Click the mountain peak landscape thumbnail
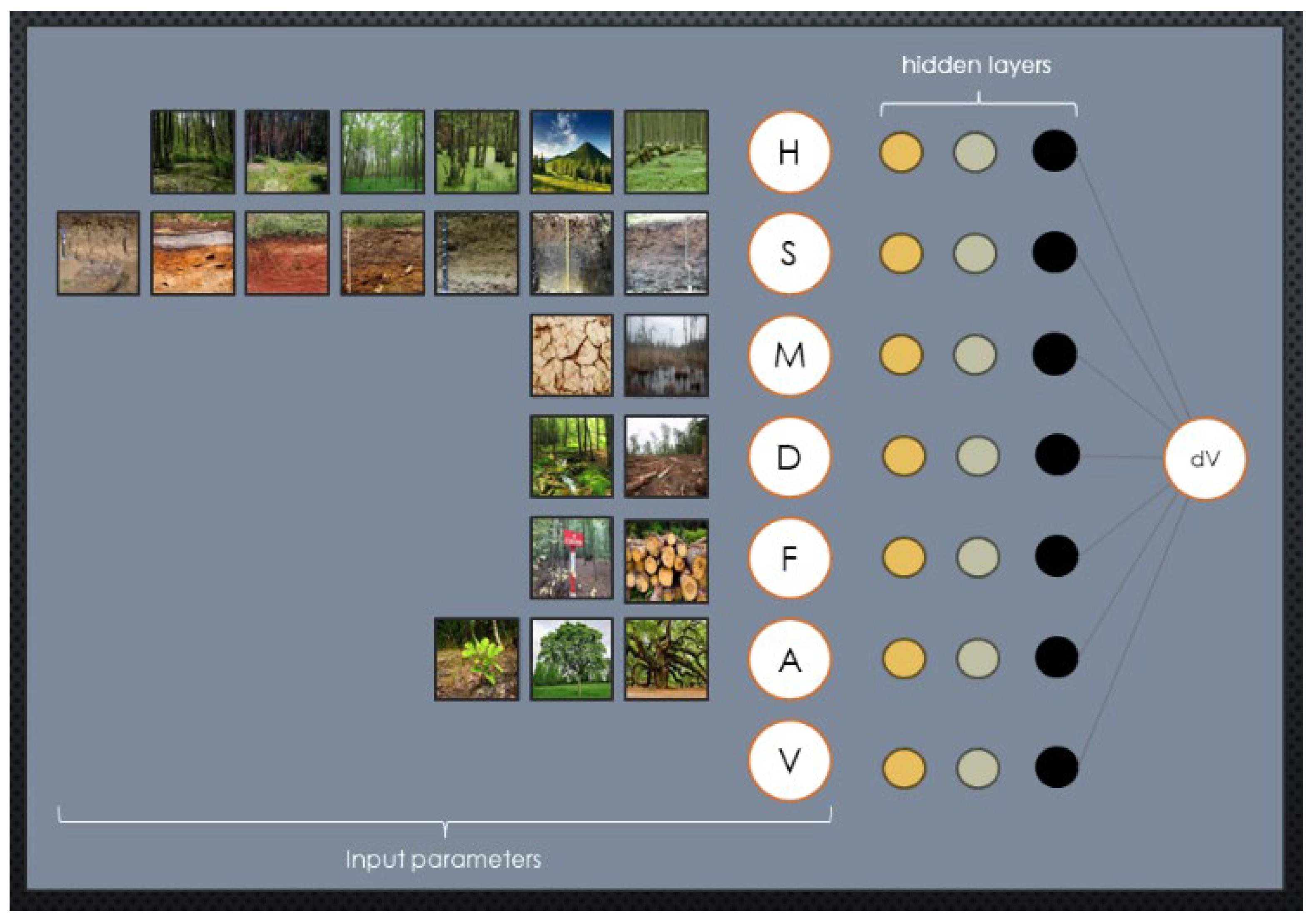The image size is (1312, 924). (x=571, y=152)
